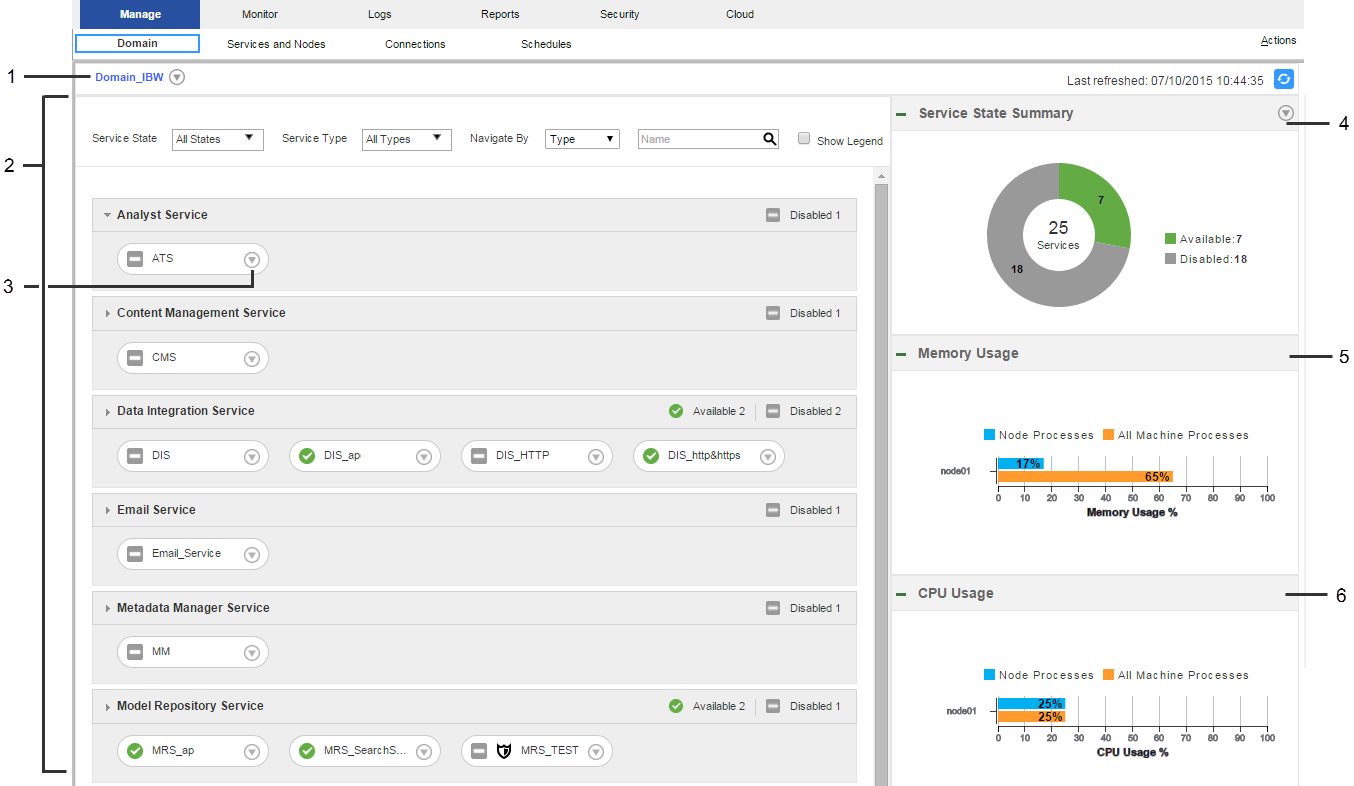Open the Service Type dropdown

pyautogui.click(x=407, y=139)
